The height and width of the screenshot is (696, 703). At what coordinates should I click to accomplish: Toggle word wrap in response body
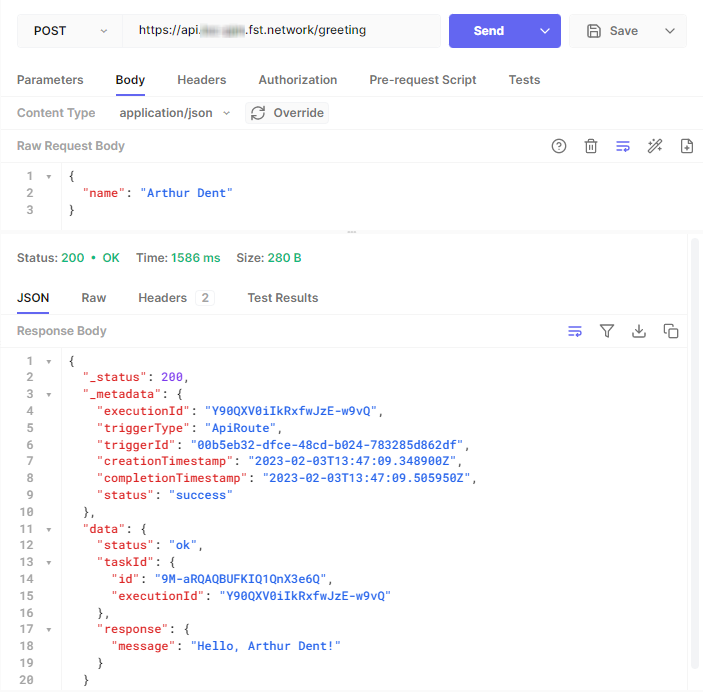click(575, 331)
